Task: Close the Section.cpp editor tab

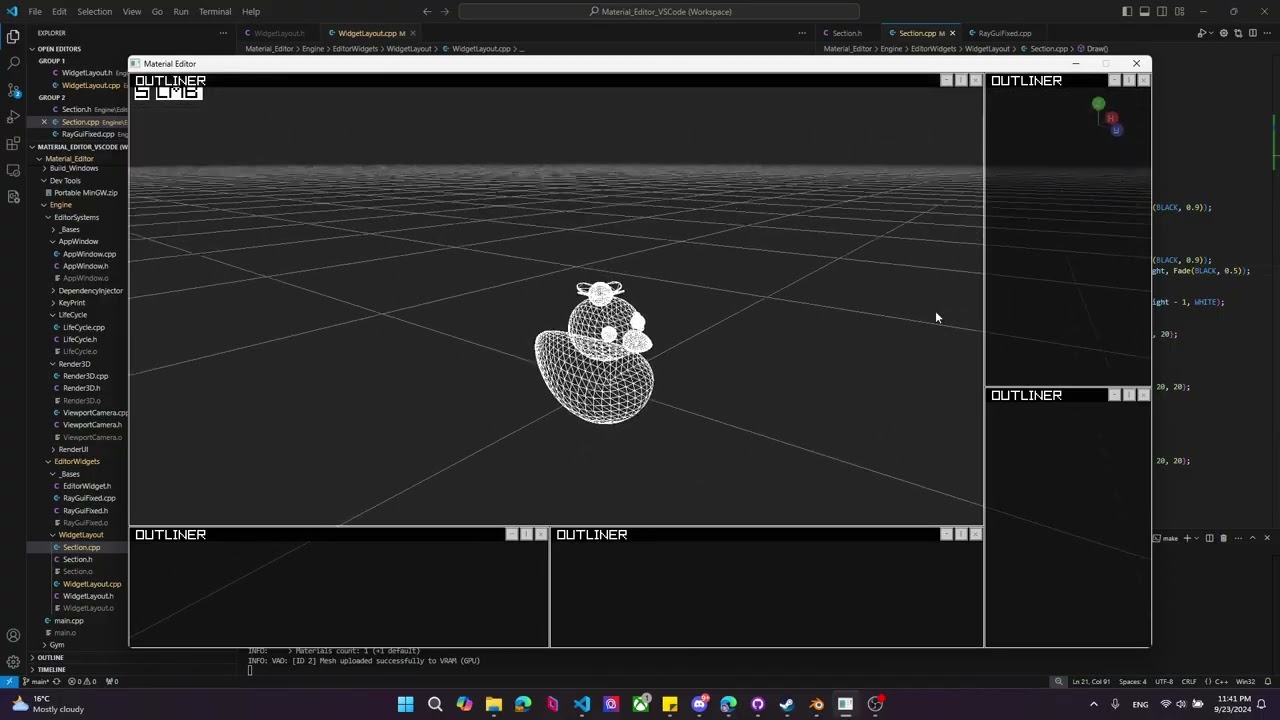Action: (x=952, y=33)
